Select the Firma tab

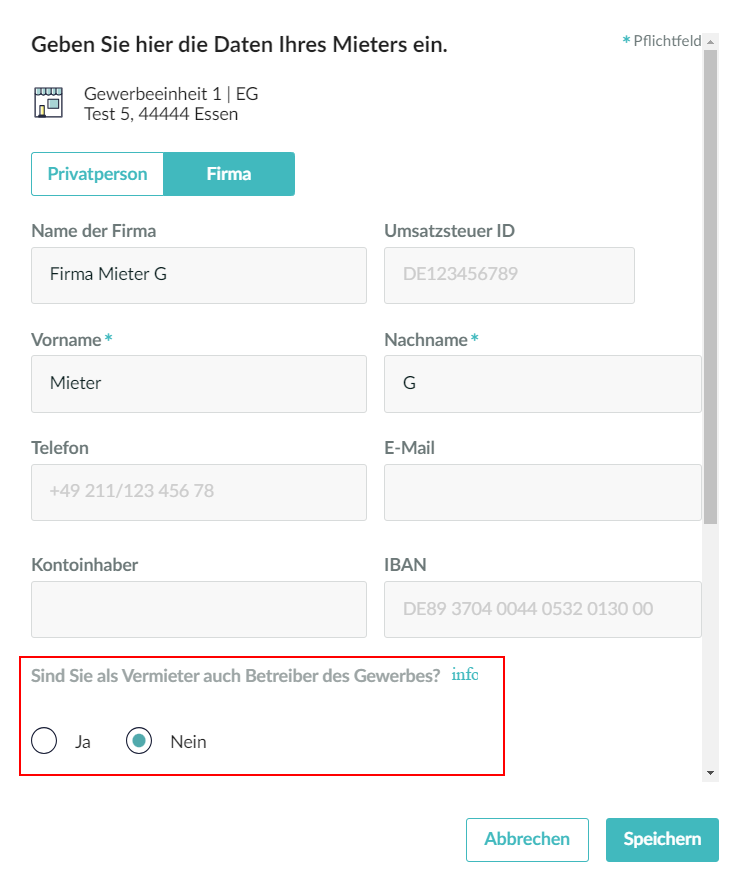[229, 174]
